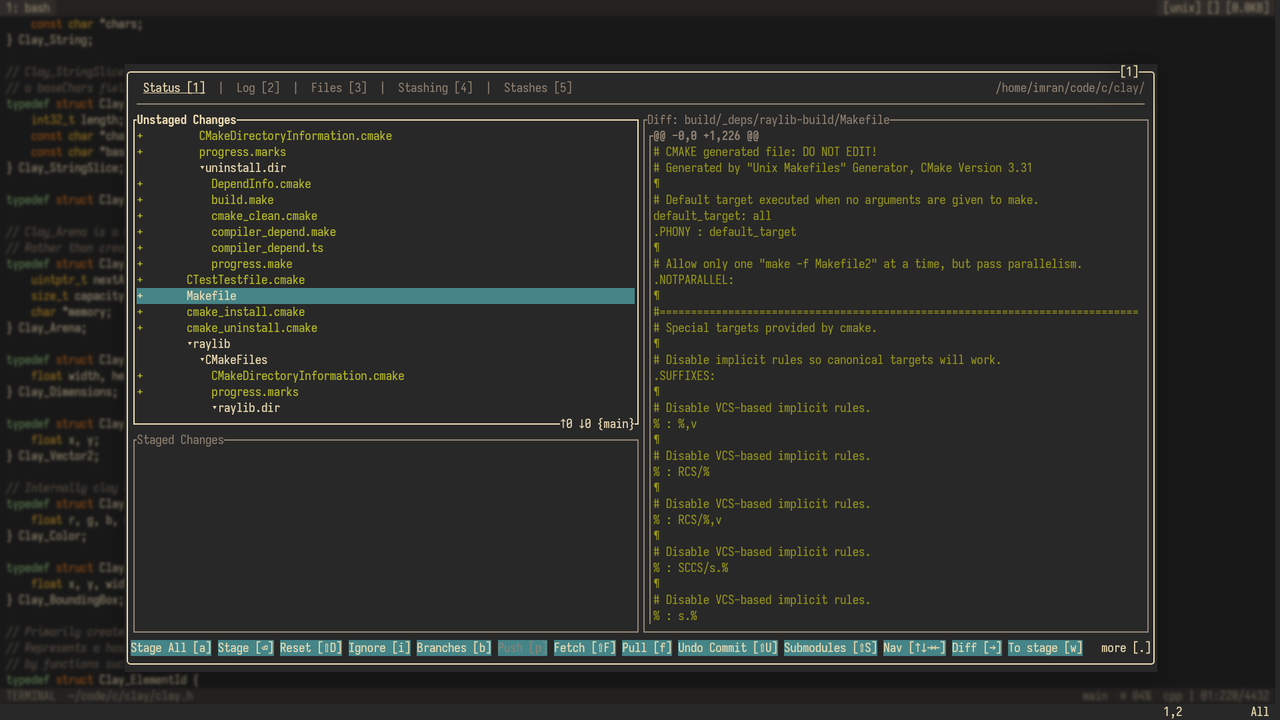The image size is (1280, 720).
Task: Open the Stashes [5] tab
Action: point(537,87)
